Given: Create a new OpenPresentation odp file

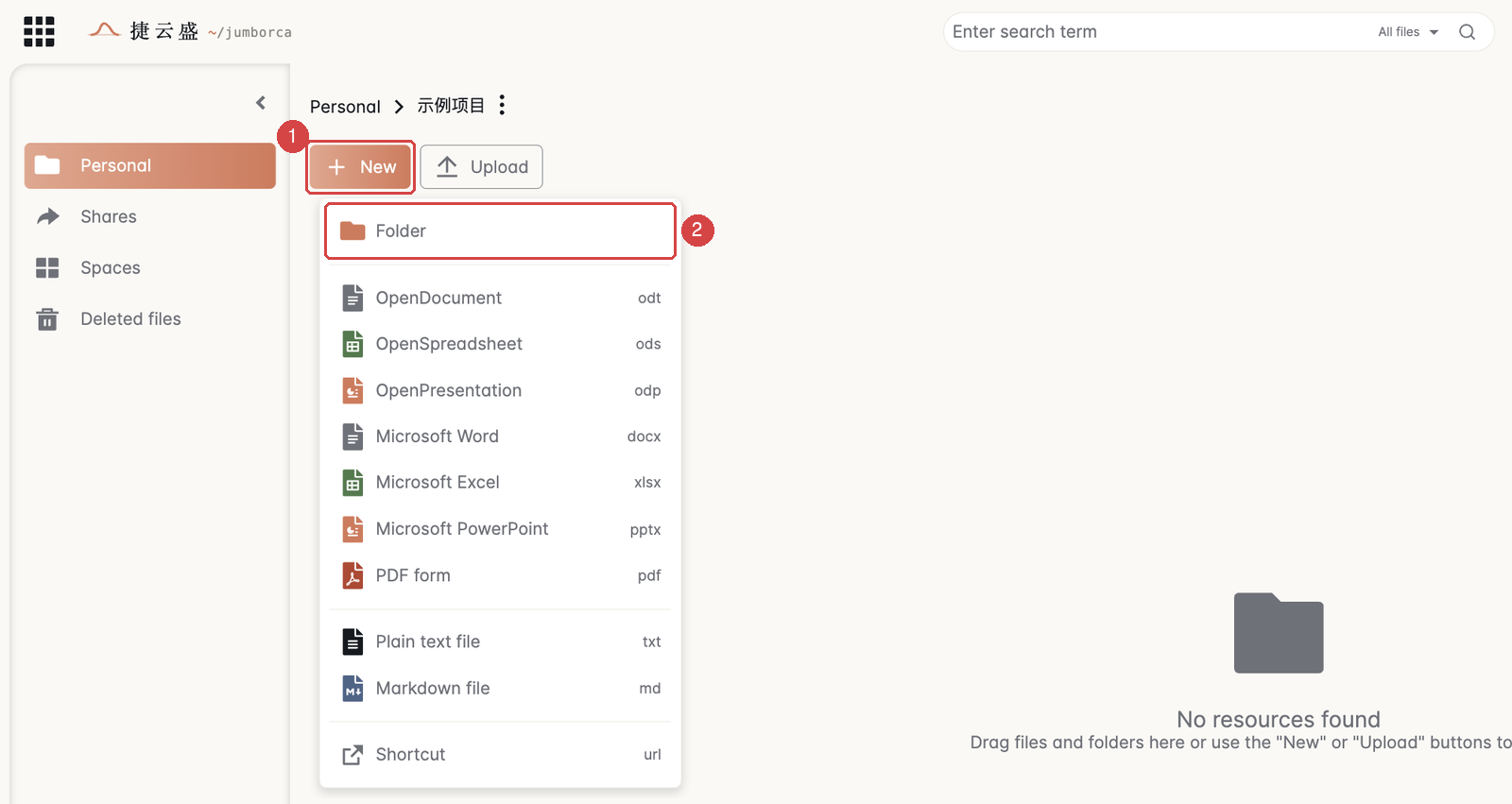Looking at the screenshot, I should (x=500, y=390).
